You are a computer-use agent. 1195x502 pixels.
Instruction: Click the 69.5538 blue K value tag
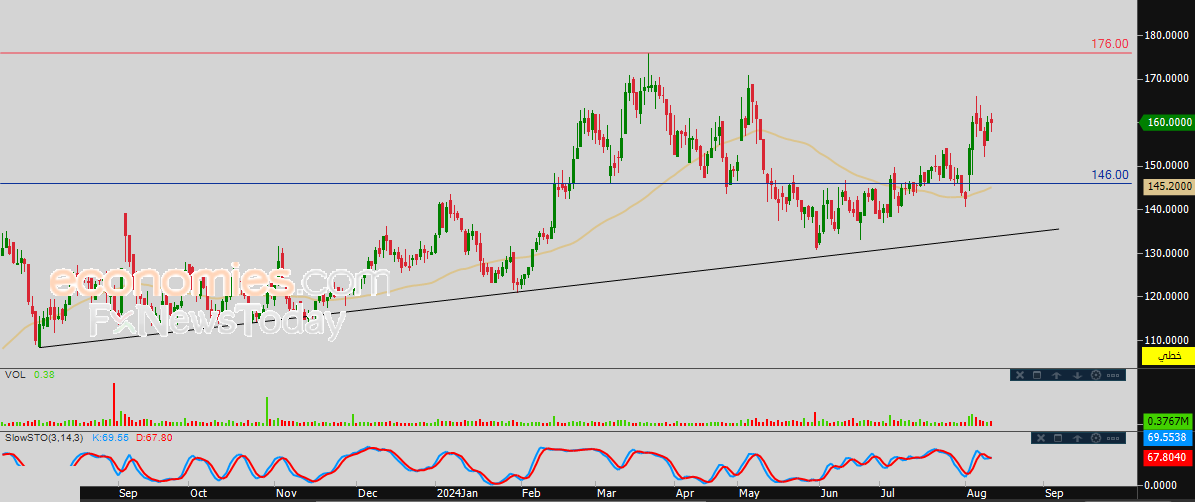tap(1168, 439)
